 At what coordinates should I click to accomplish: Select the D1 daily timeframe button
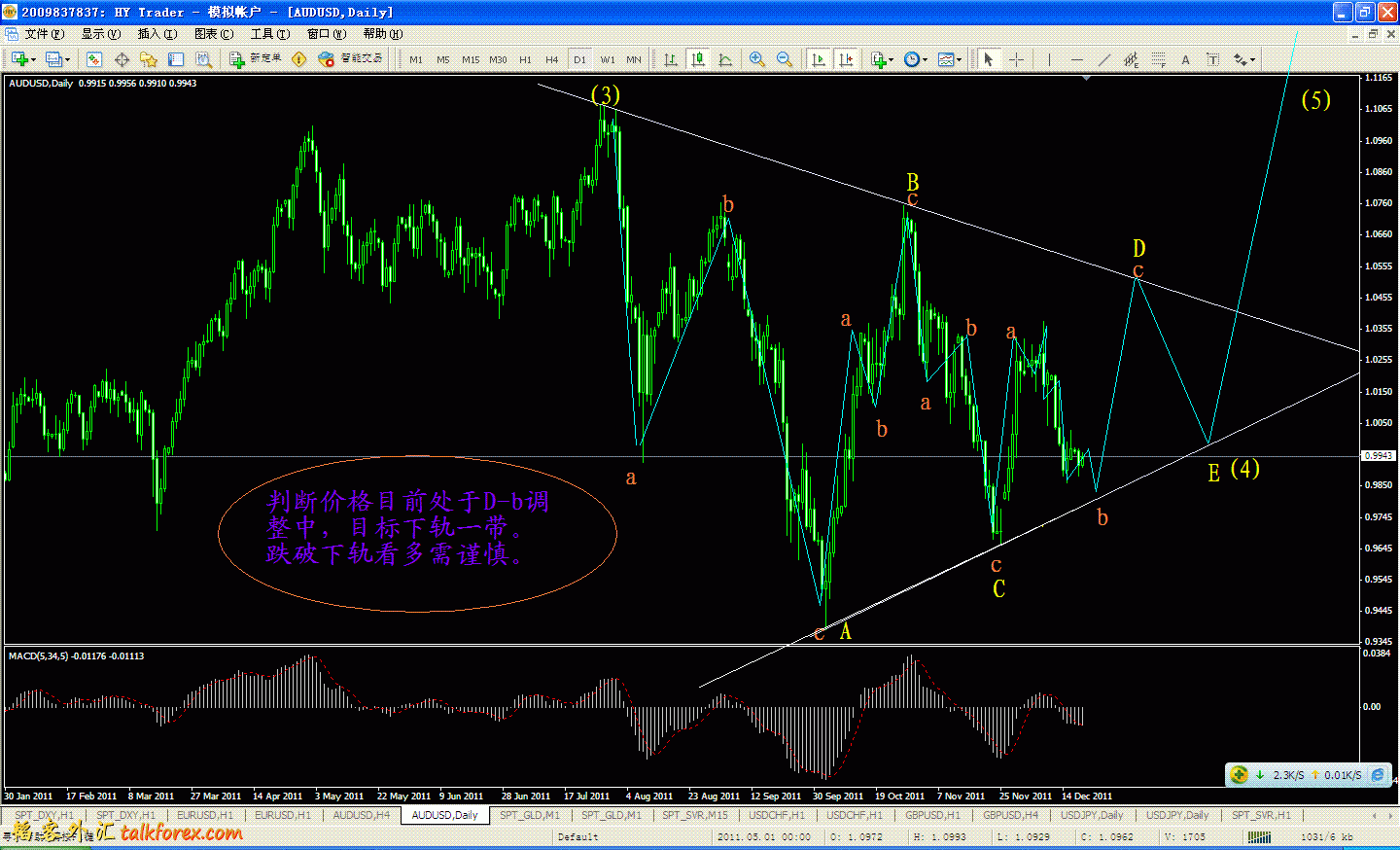tap(579, 59)
